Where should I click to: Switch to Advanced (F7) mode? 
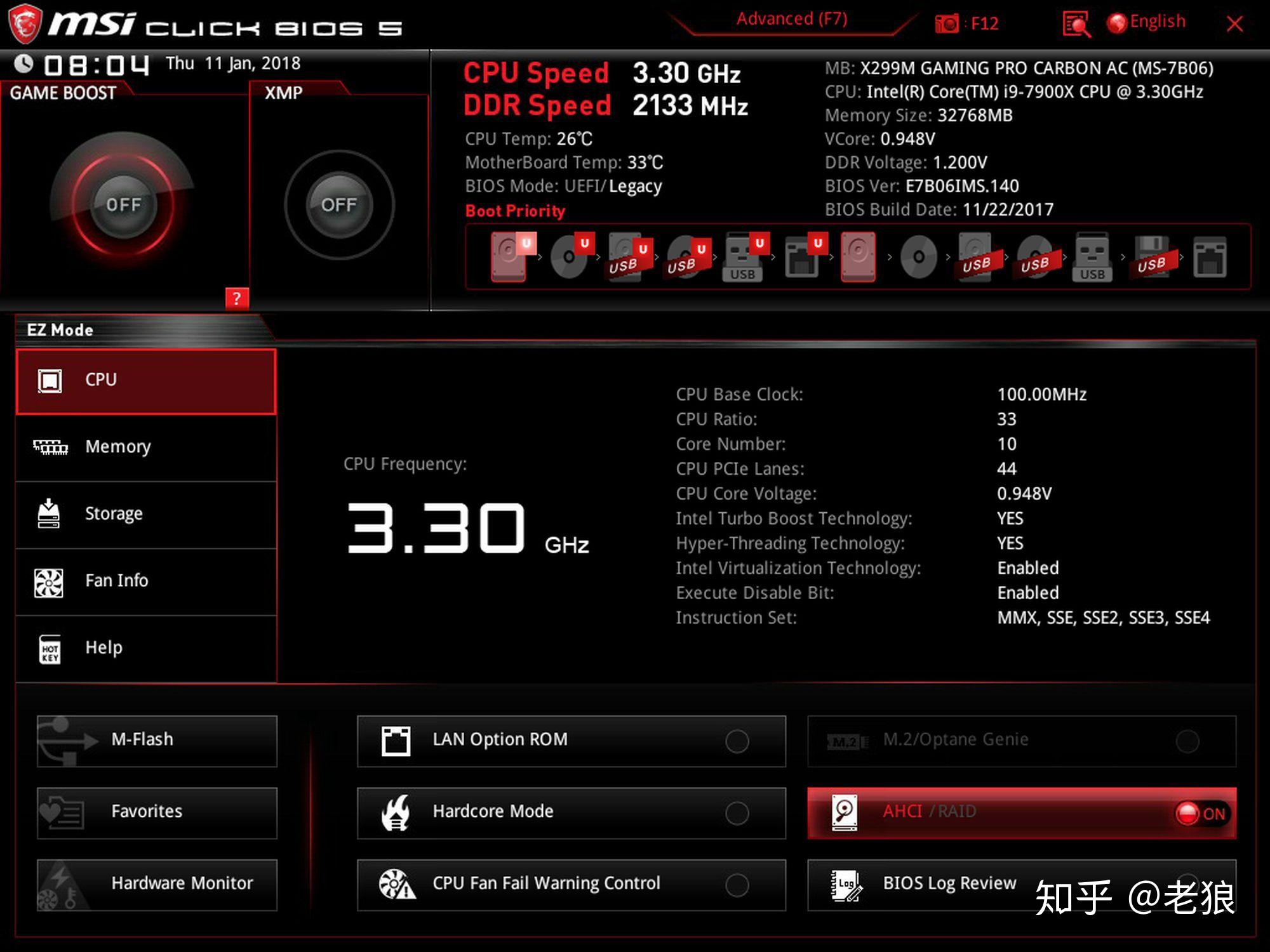(791, 19)
